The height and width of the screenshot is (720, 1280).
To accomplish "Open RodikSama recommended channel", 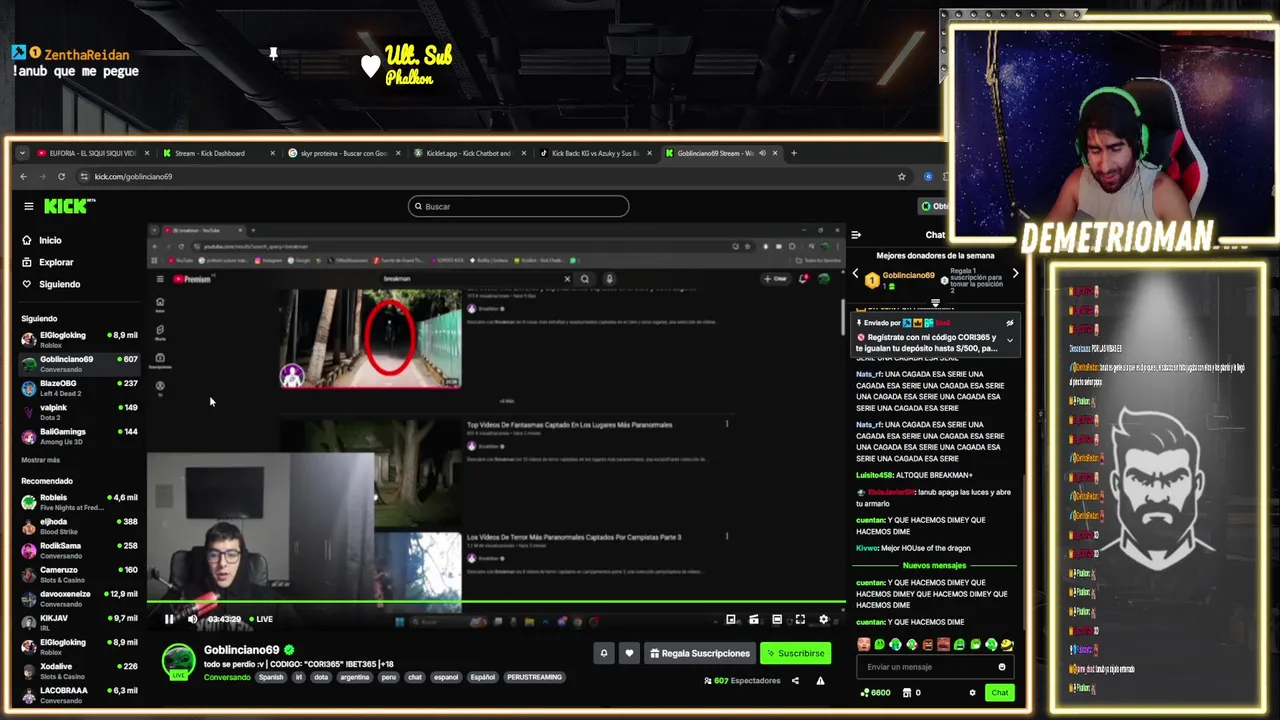I will [79, 550].
